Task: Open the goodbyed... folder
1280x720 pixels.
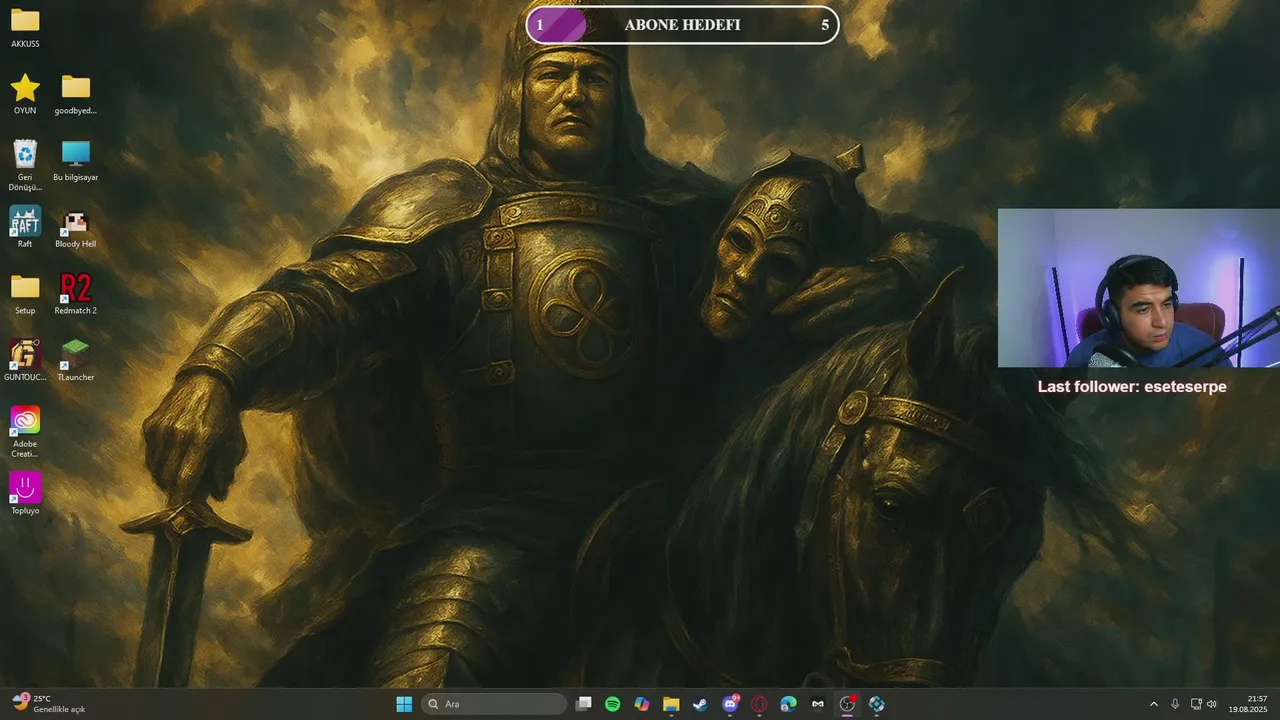Action: tap(76, 95)
